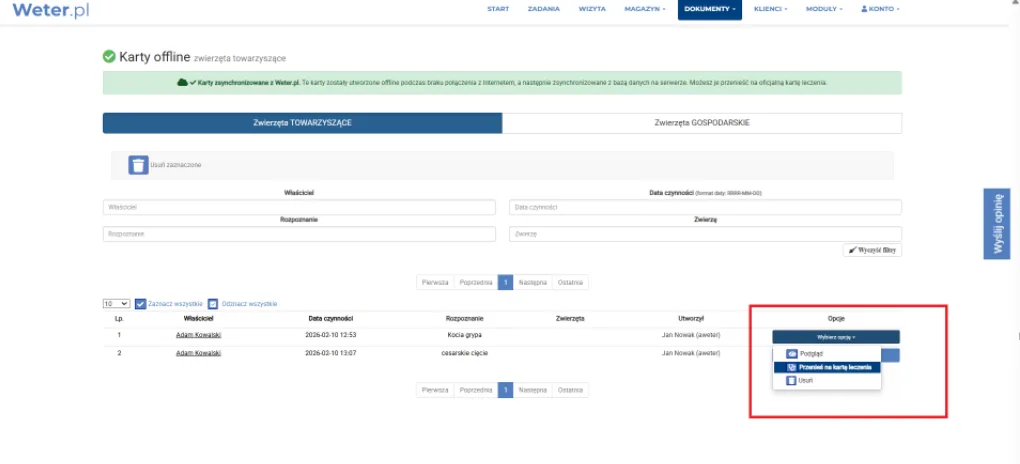Focus the Właściciel filter input
Viewport: 1020px width, 464px height.
pos(299,207)
